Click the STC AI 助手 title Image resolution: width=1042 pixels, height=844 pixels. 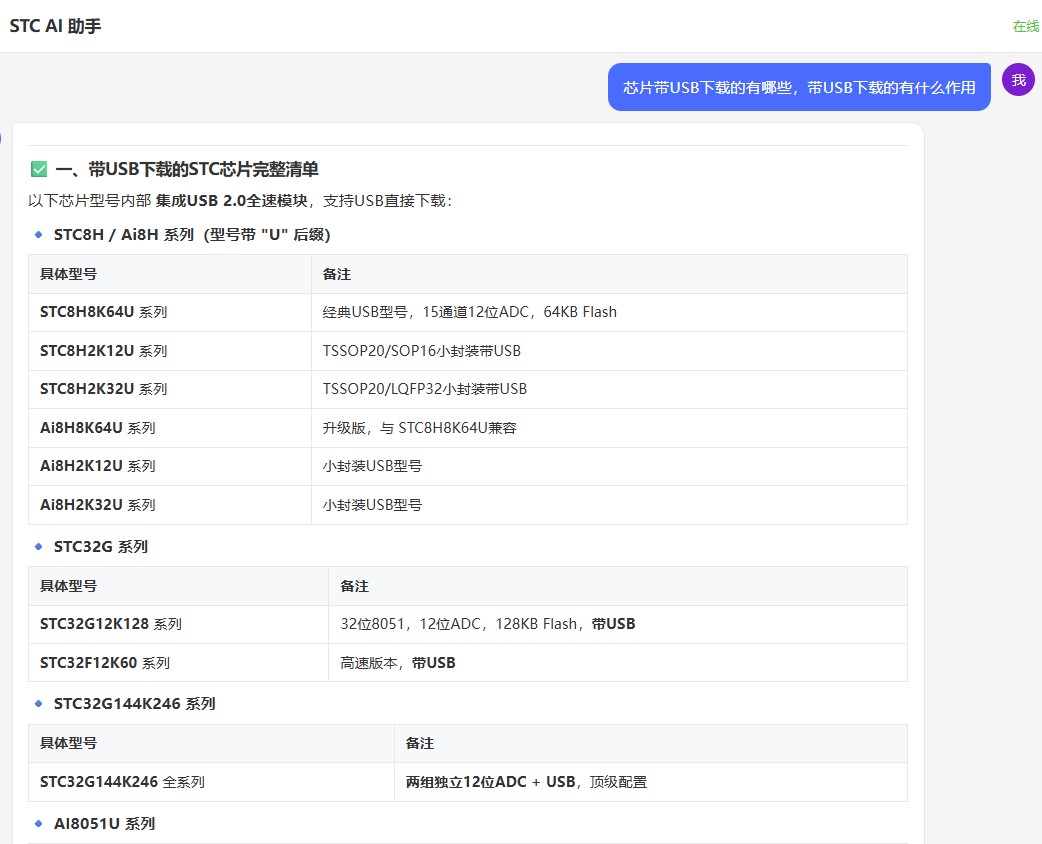[x=55, y=26]
